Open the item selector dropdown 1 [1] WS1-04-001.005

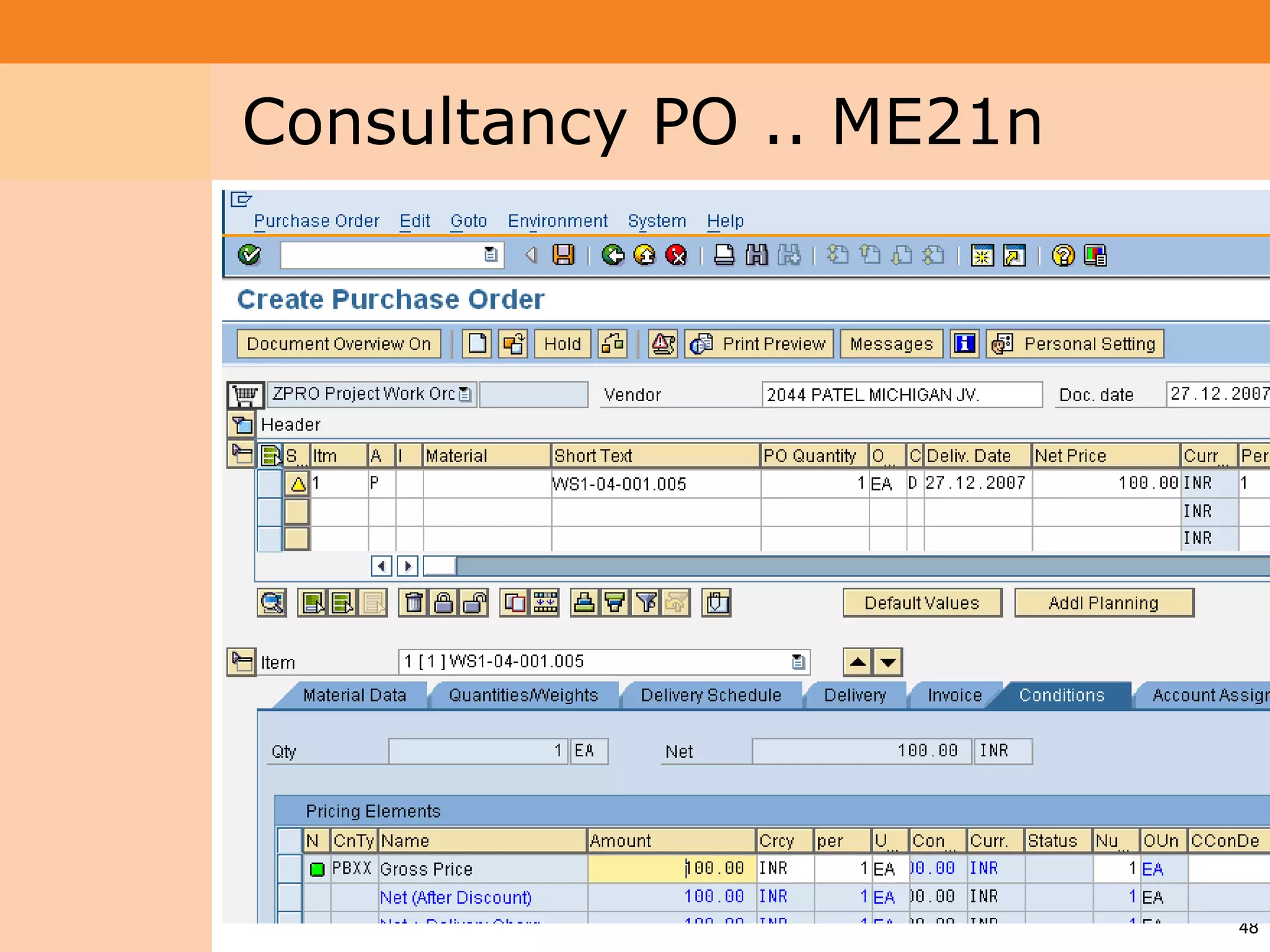tap(798, 662)
